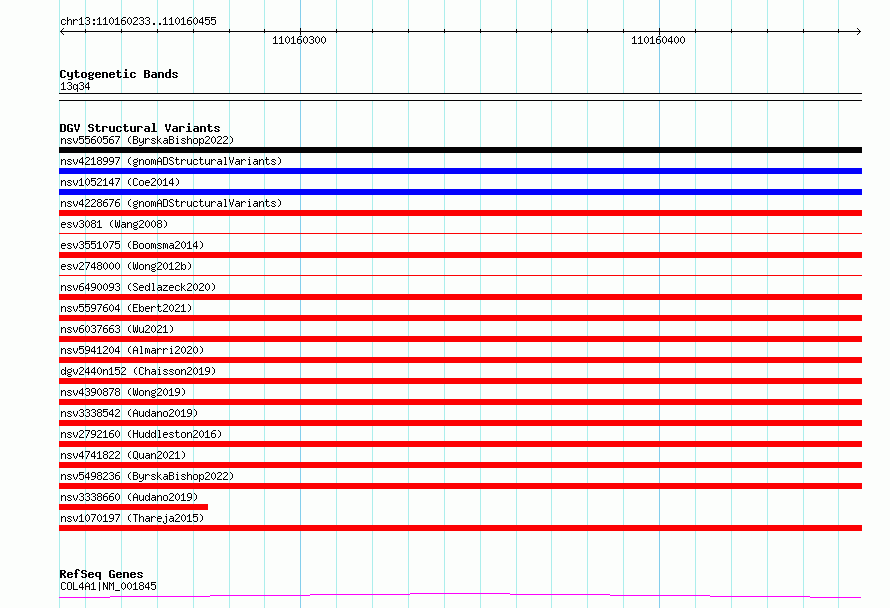Open the nsv4228676 (gnomADStructuralVariants) label
The height and width of the screenshot is (608, 890).
171,203
